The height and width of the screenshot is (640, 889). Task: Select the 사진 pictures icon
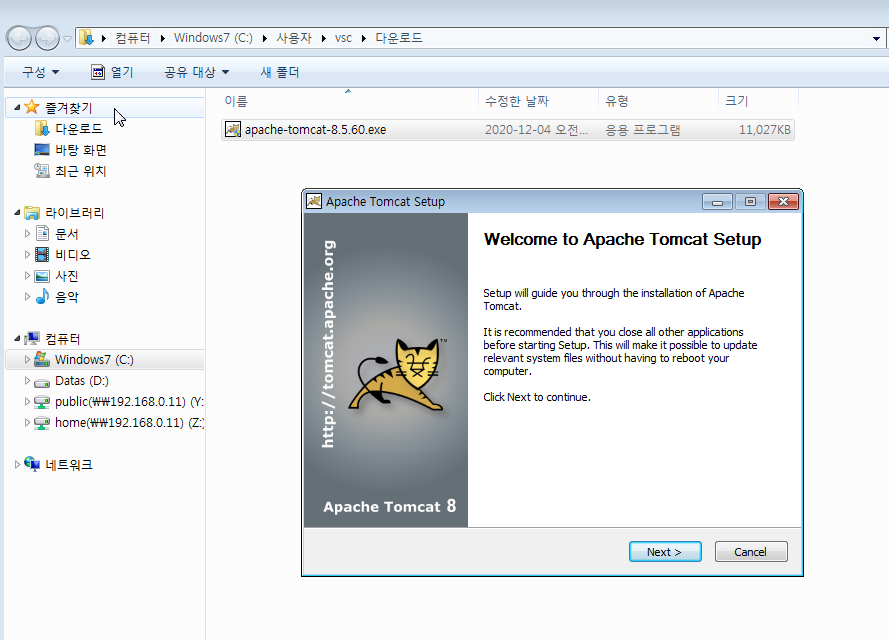tap(42, 276)
